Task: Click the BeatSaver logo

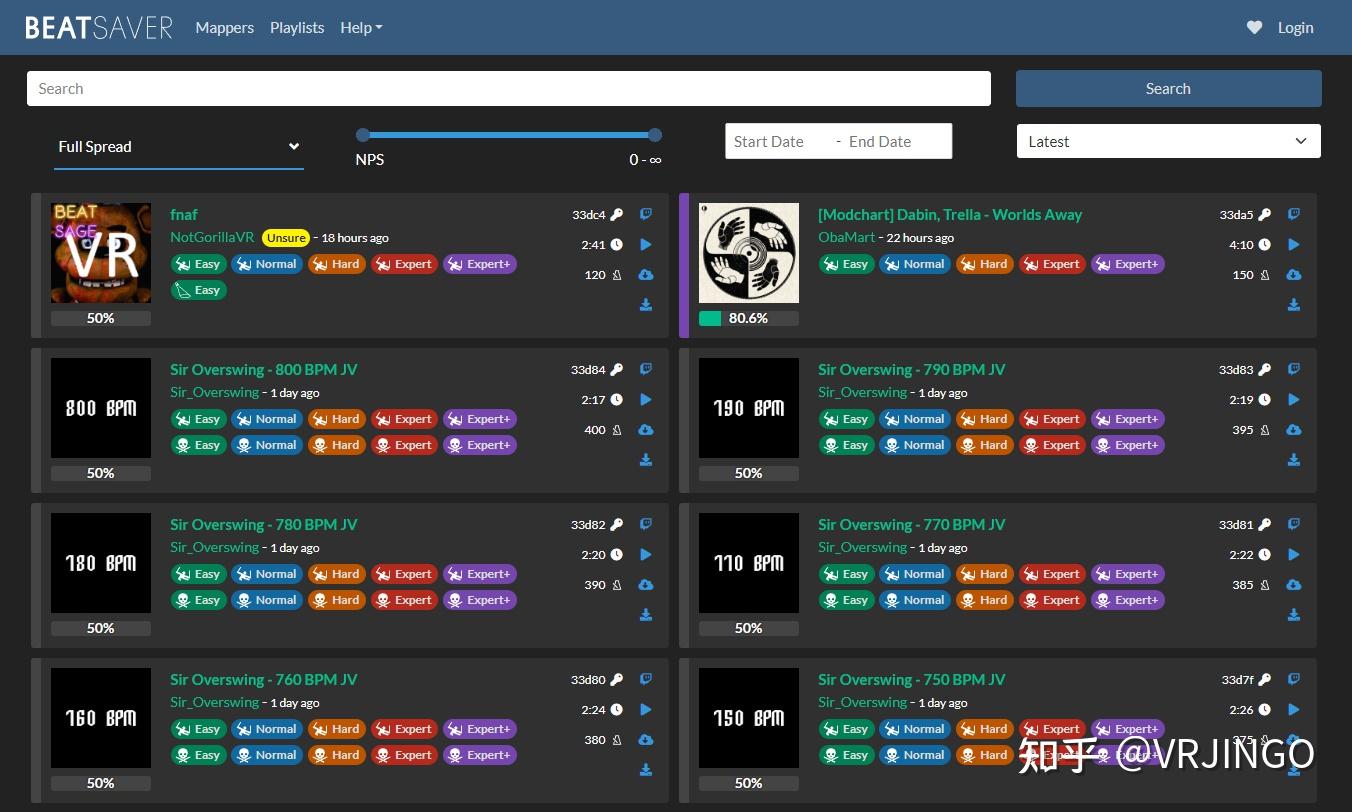Action: pyautogui.click(x=99, y=28)
